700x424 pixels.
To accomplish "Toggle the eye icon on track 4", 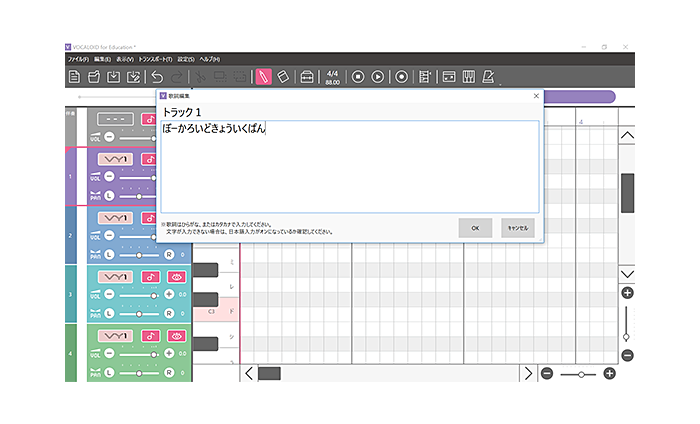I will click(176, 336).
